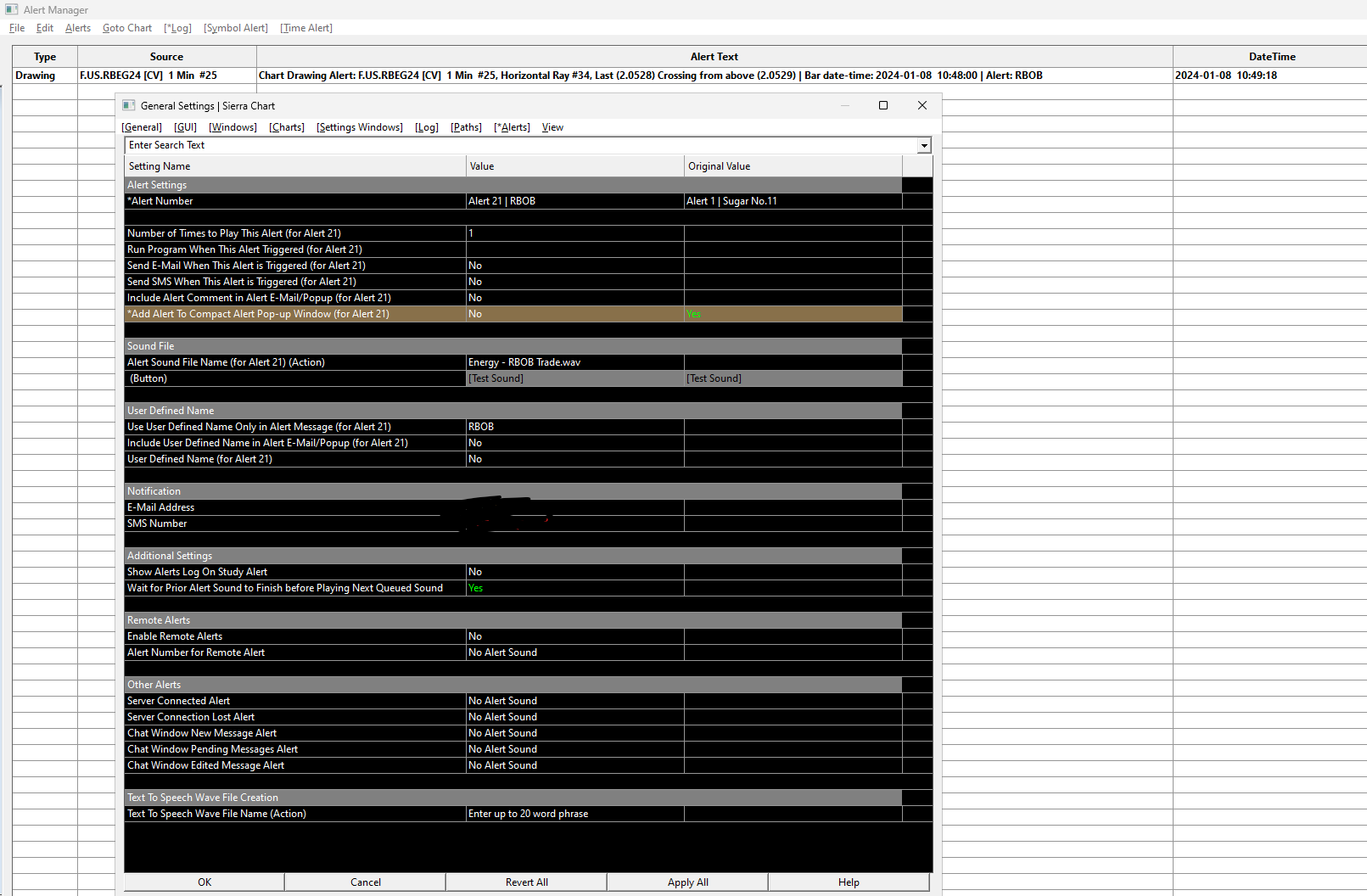Edit the User Defined Name (for Alert 21) value
Screen dimensions: 1367x896
click(x=574, y=459)
